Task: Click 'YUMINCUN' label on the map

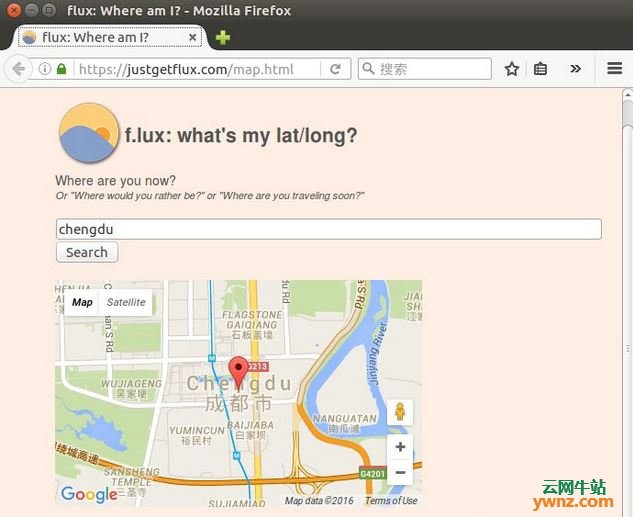Action: (x=197, y=431)
